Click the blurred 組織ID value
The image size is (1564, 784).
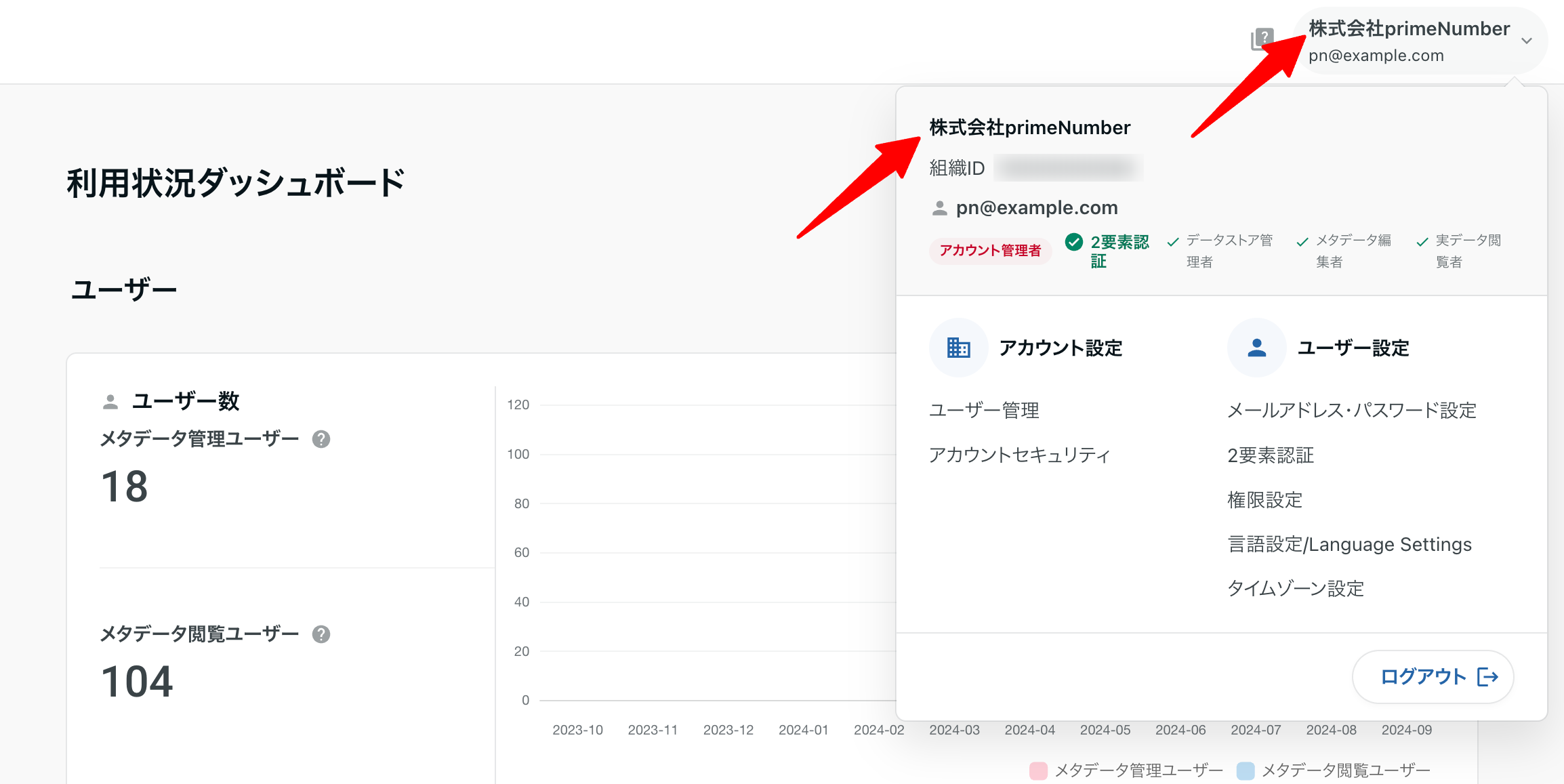(x=1069, y=168)
